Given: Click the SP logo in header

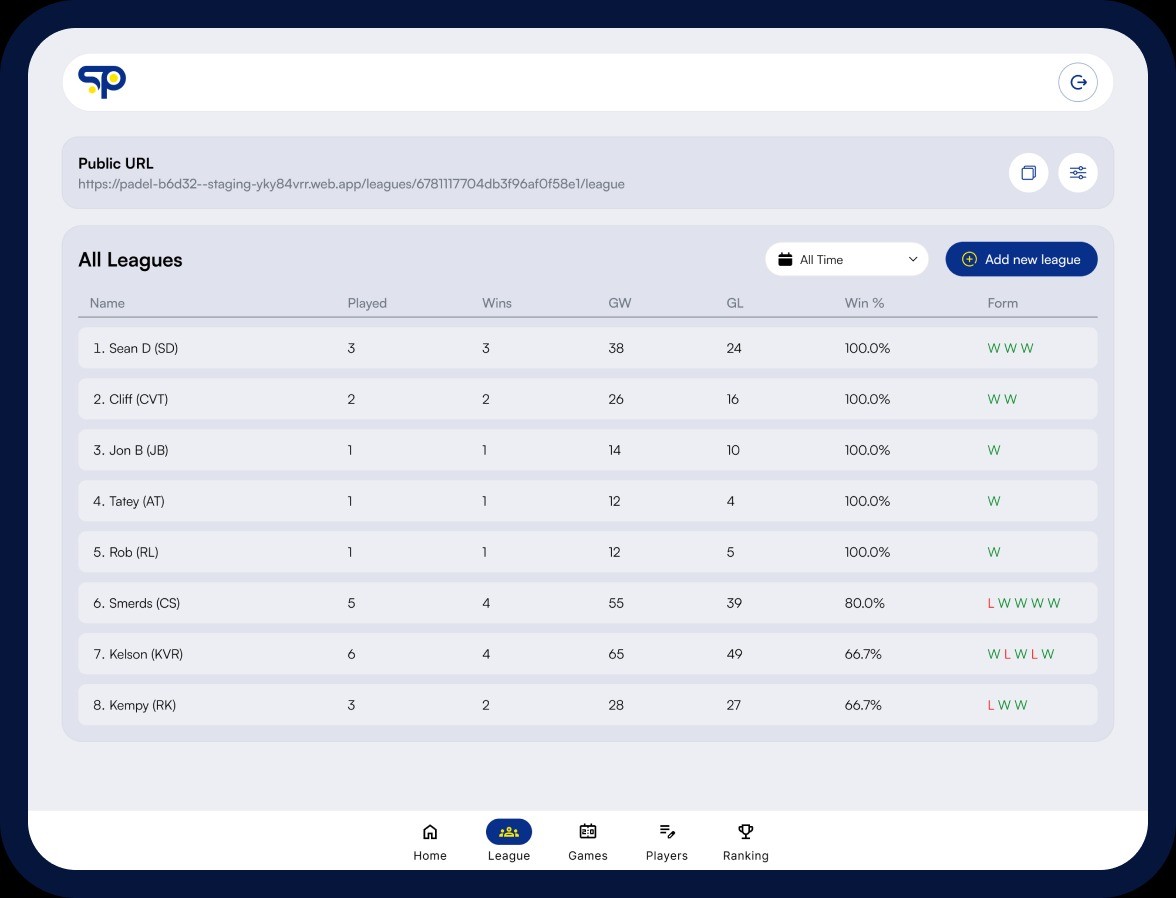Looking at the screenshot, I should [102, 81].
